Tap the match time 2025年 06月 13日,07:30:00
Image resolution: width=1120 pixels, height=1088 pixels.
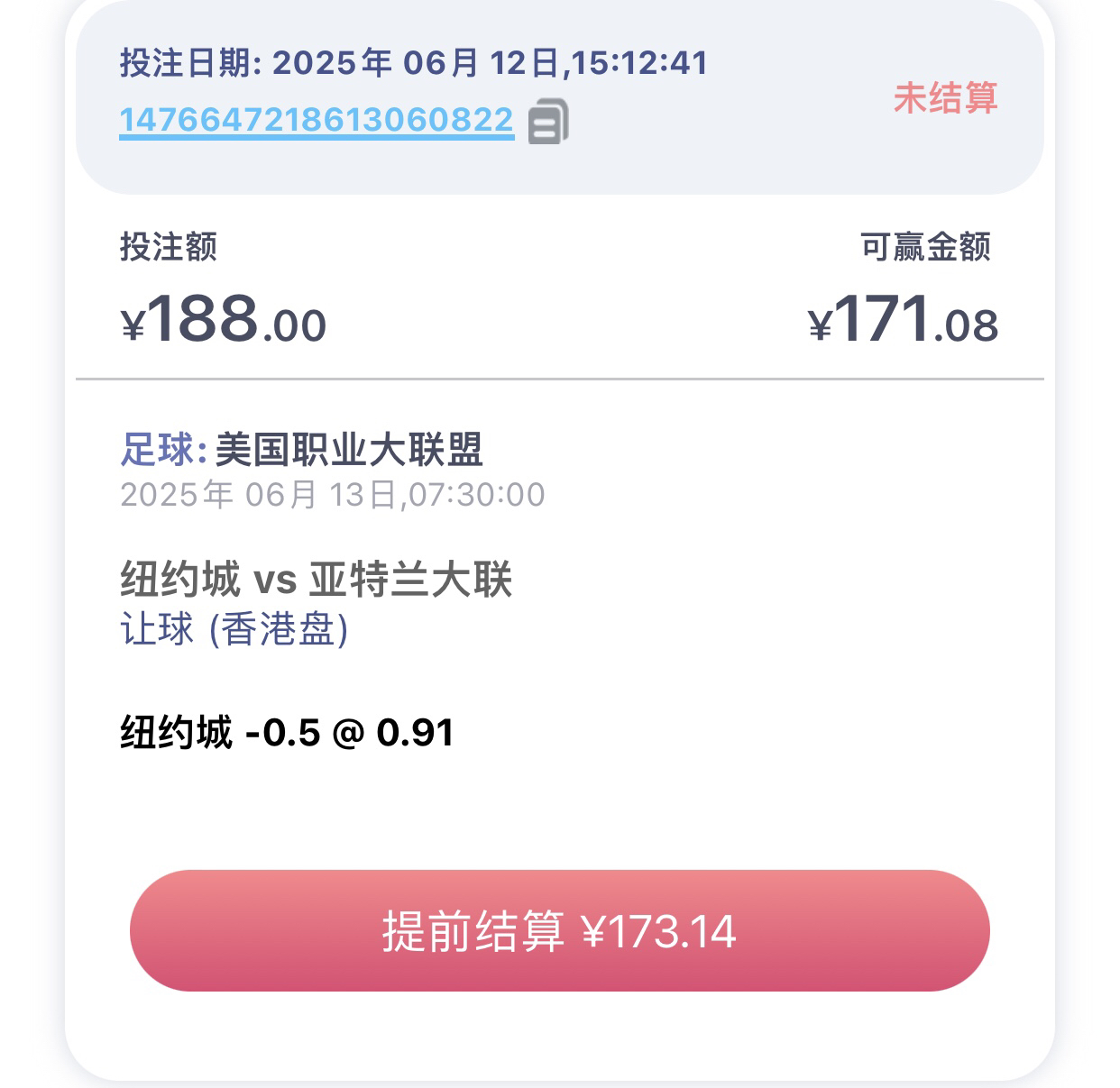tap(333, 495)
